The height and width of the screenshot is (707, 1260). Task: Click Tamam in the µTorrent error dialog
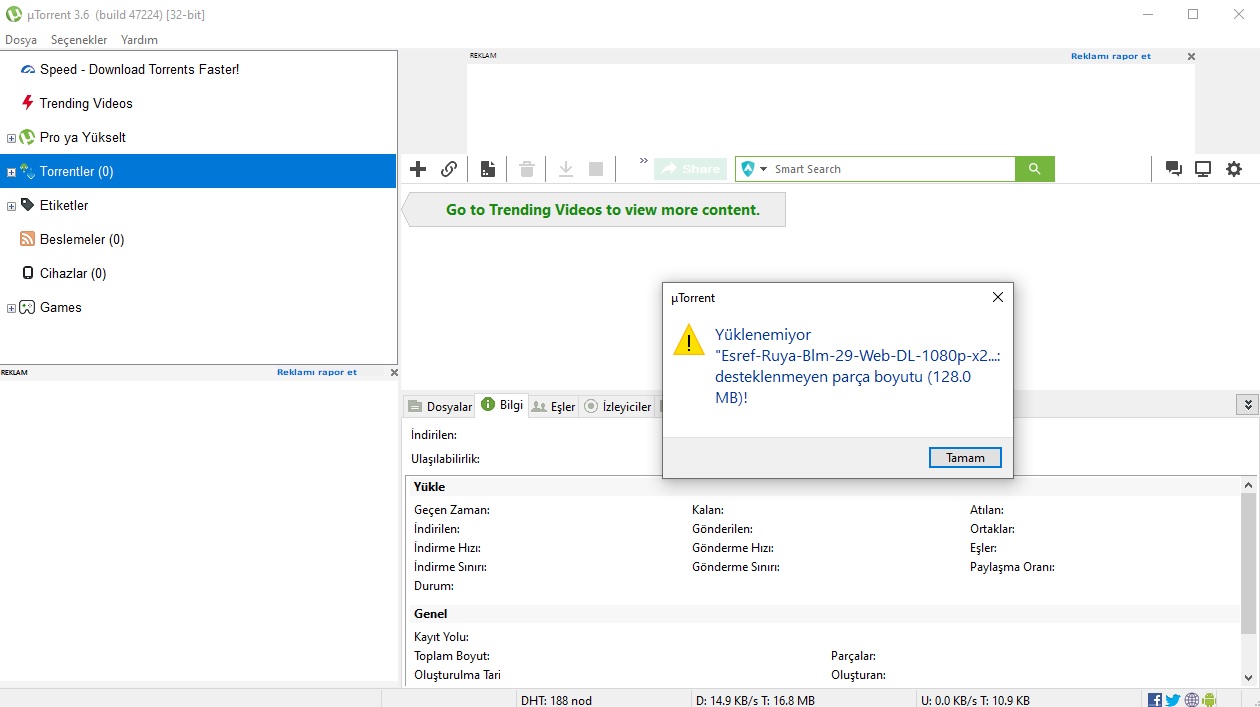[965, 458]
